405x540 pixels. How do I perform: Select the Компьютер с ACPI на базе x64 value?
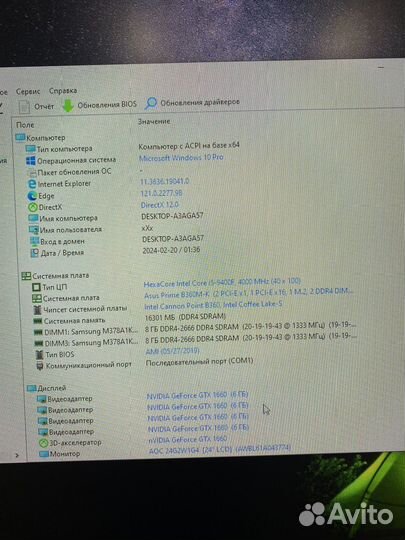(189, 146)
